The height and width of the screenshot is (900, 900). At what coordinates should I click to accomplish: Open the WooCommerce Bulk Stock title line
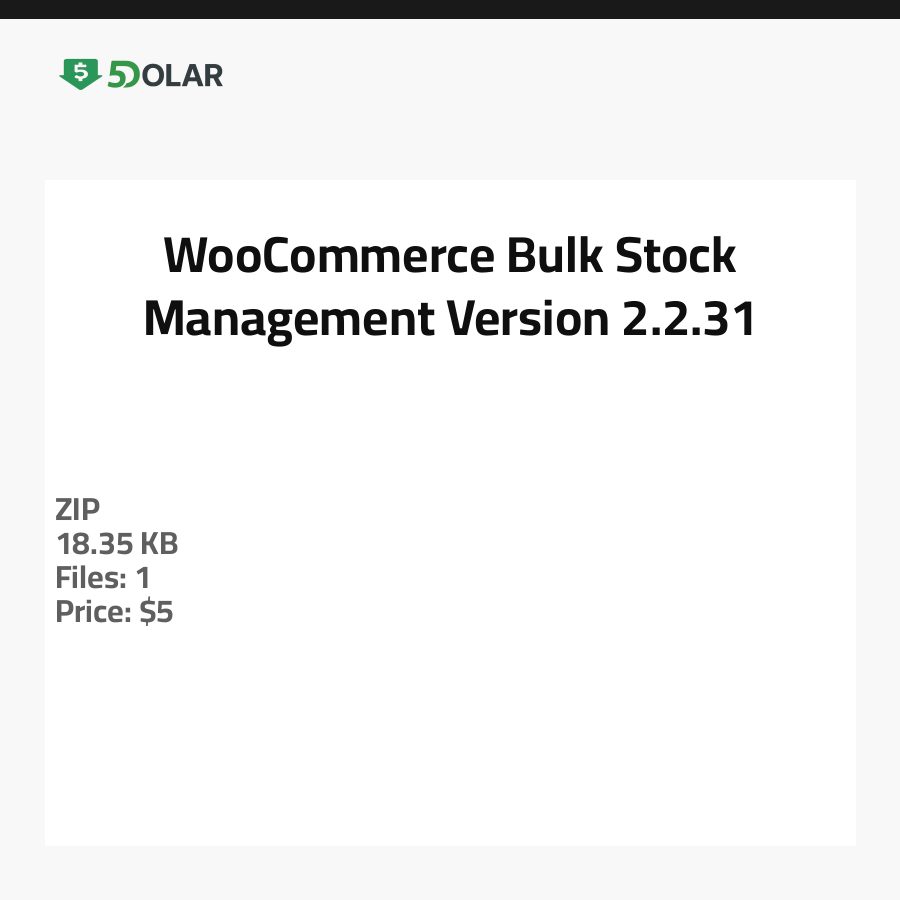450,256
